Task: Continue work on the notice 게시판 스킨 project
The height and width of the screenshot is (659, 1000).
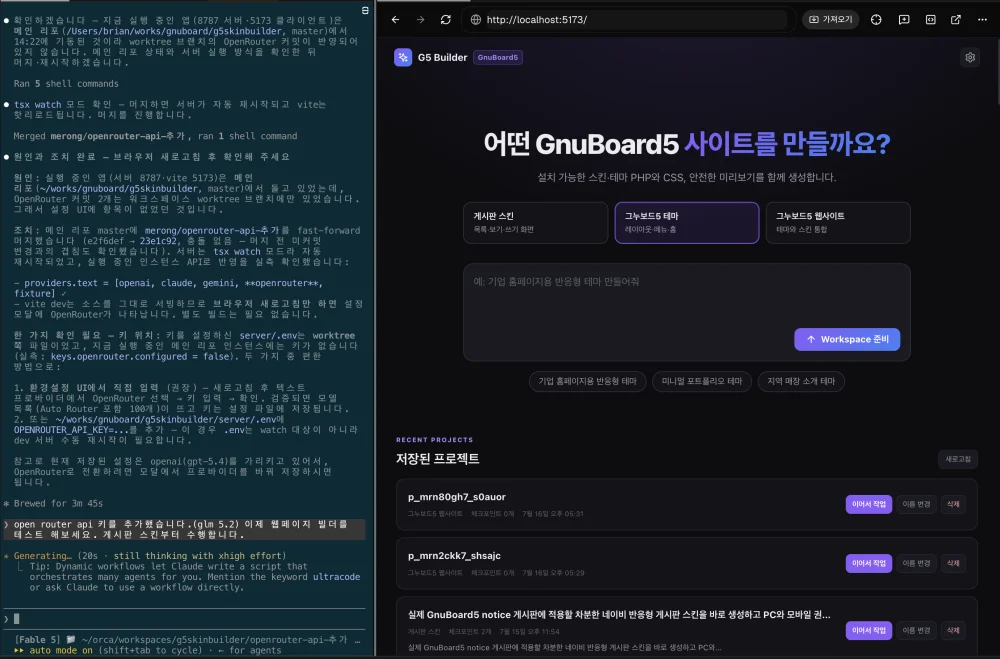Action: click(x=869, y=630)
